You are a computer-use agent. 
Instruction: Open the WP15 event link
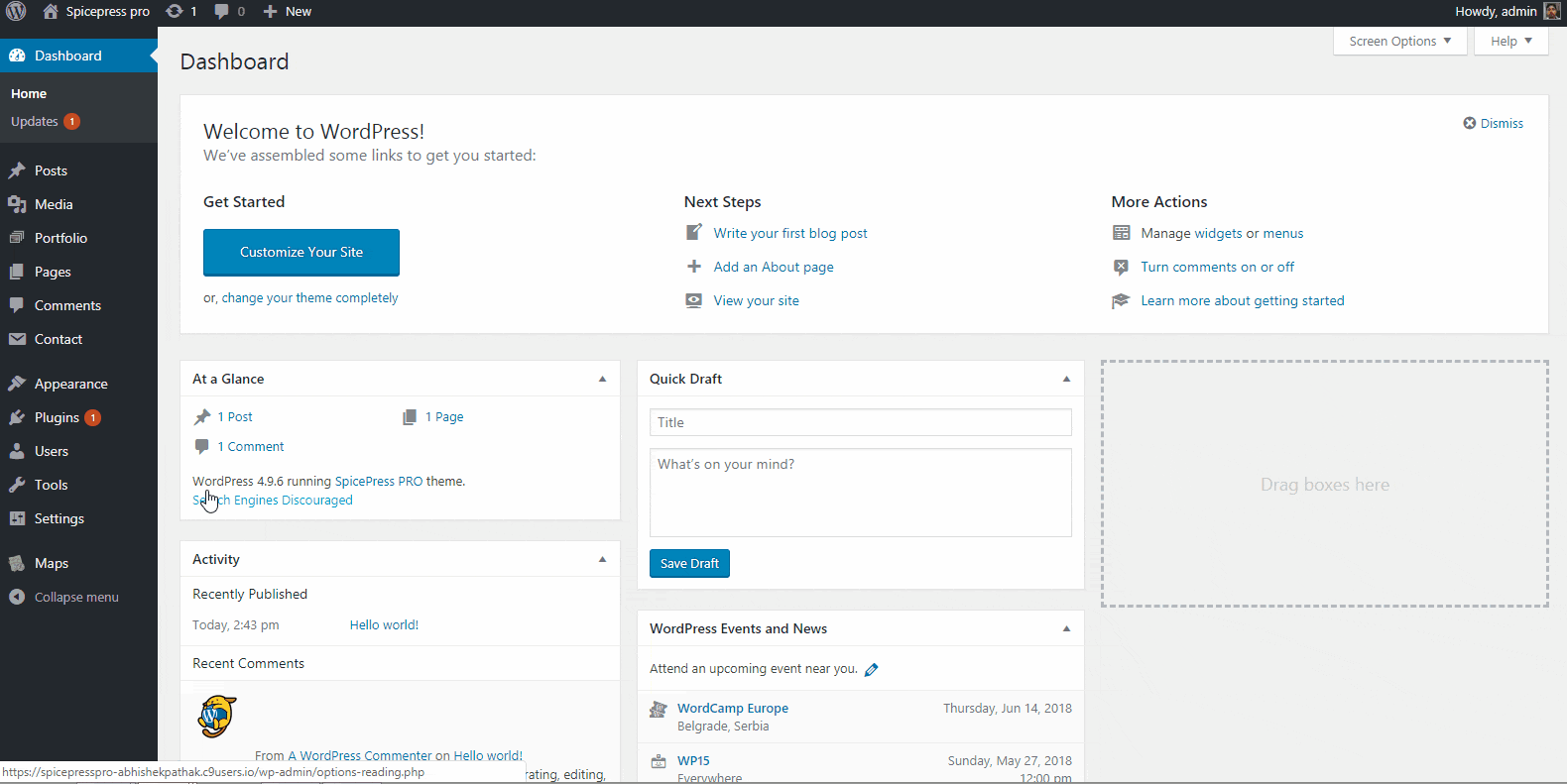click(693, 760)
